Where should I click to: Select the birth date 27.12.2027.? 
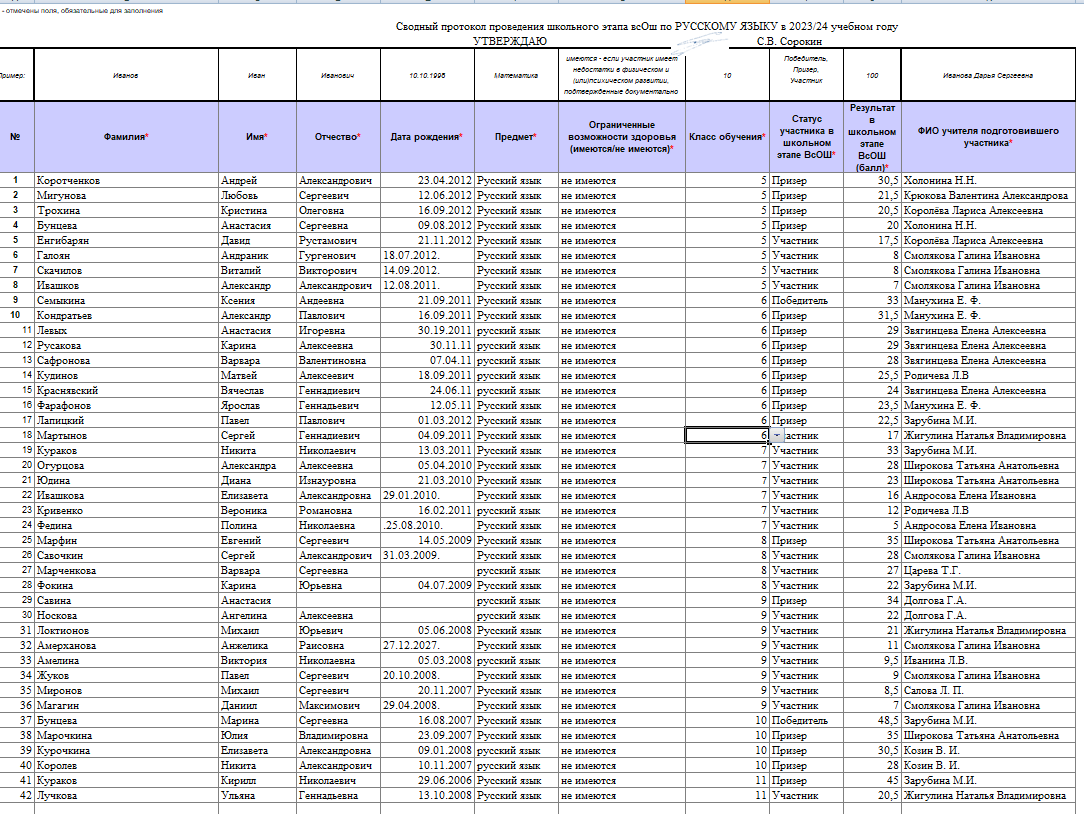411,646
